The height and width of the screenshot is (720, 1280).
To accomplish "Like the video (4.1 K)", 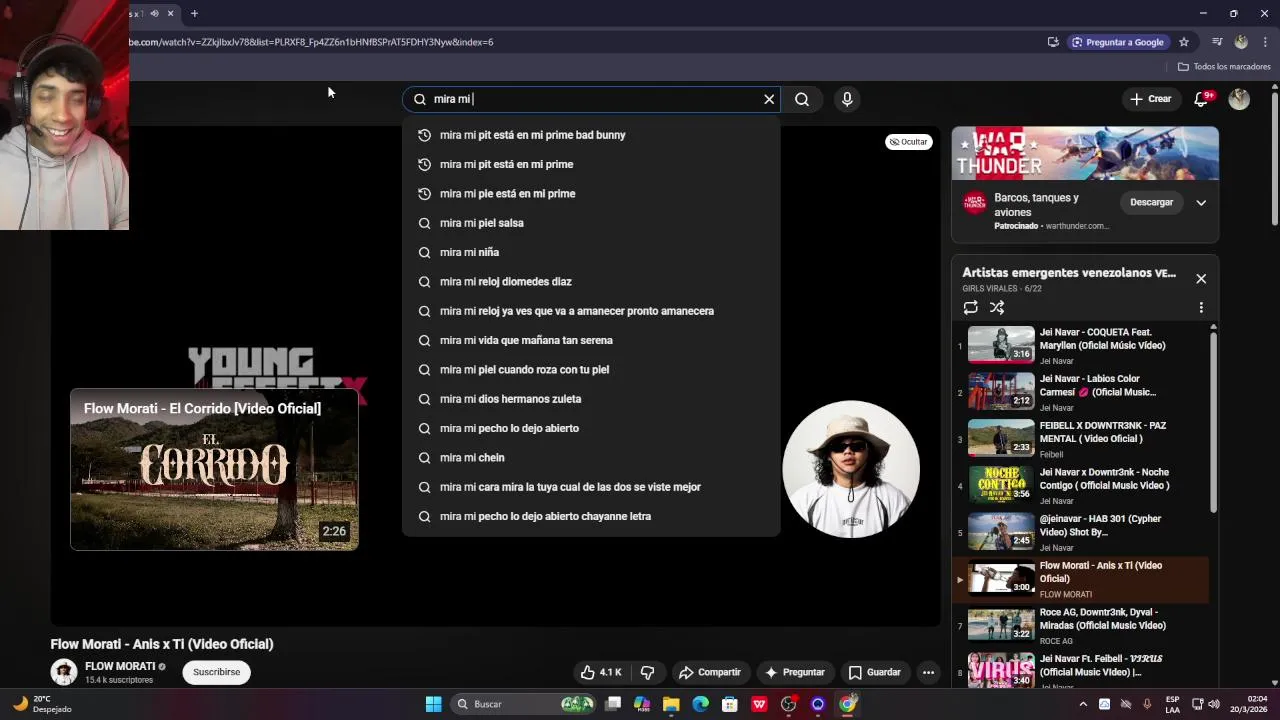I will point(601,672).
